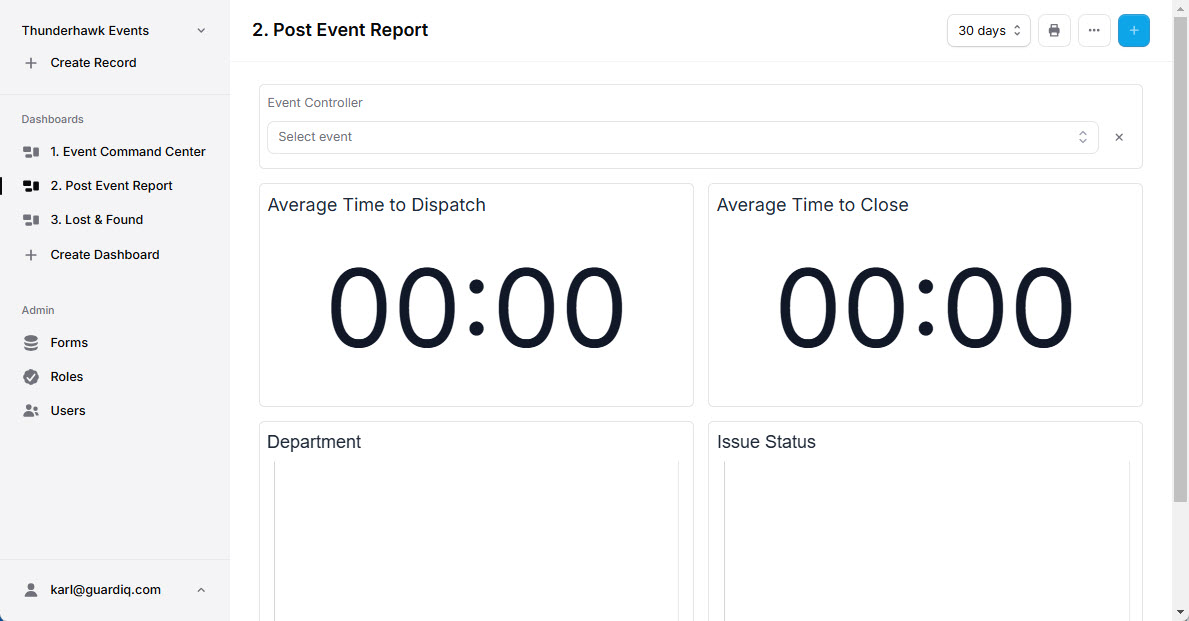Open the Select event dropdown
This screenshot has width=1189, height=621.
click(682, 137)
